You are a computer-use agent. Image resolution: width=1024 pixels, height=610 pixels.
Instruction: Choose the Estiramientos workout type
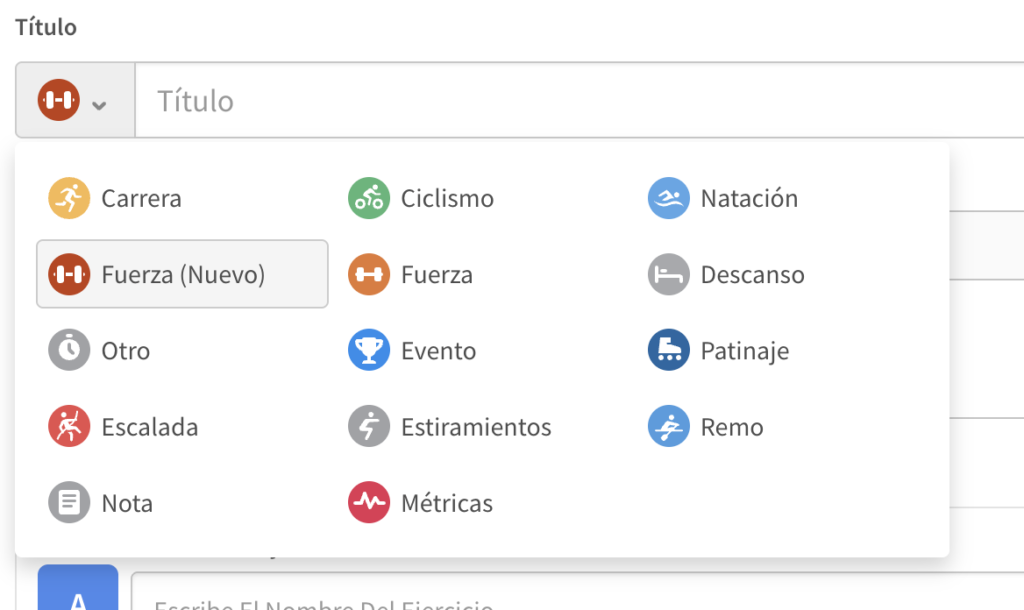475,427
